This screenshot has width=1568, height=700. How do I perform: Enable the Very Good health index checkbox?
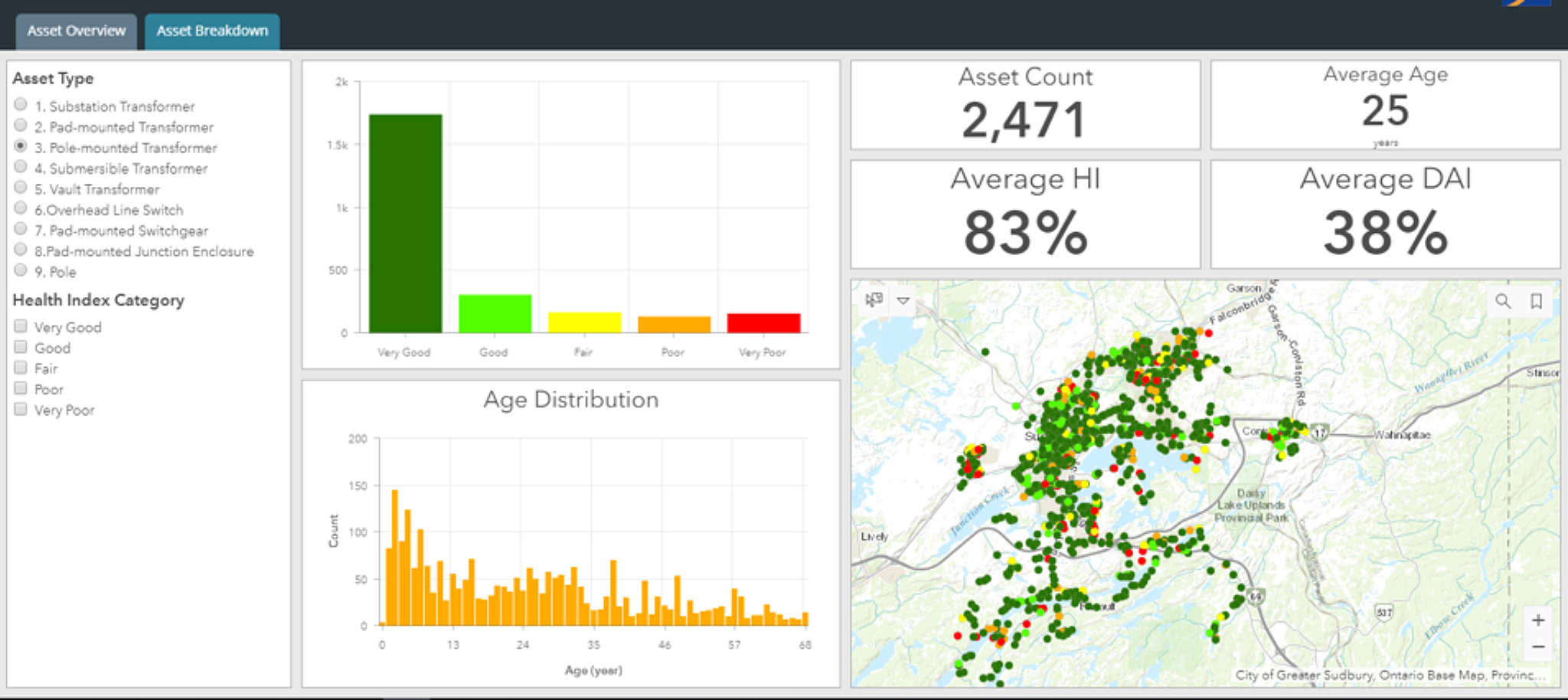(21, 325)
